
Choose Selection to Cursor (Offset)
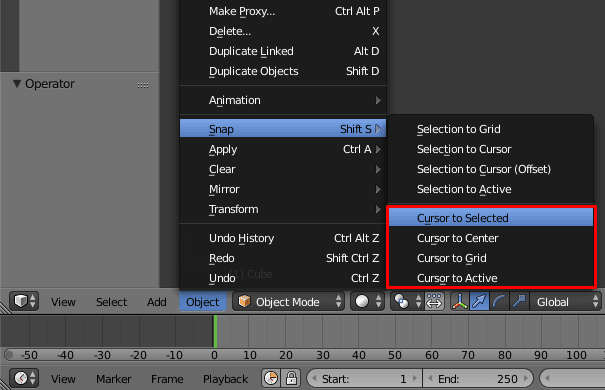point(491,169)
